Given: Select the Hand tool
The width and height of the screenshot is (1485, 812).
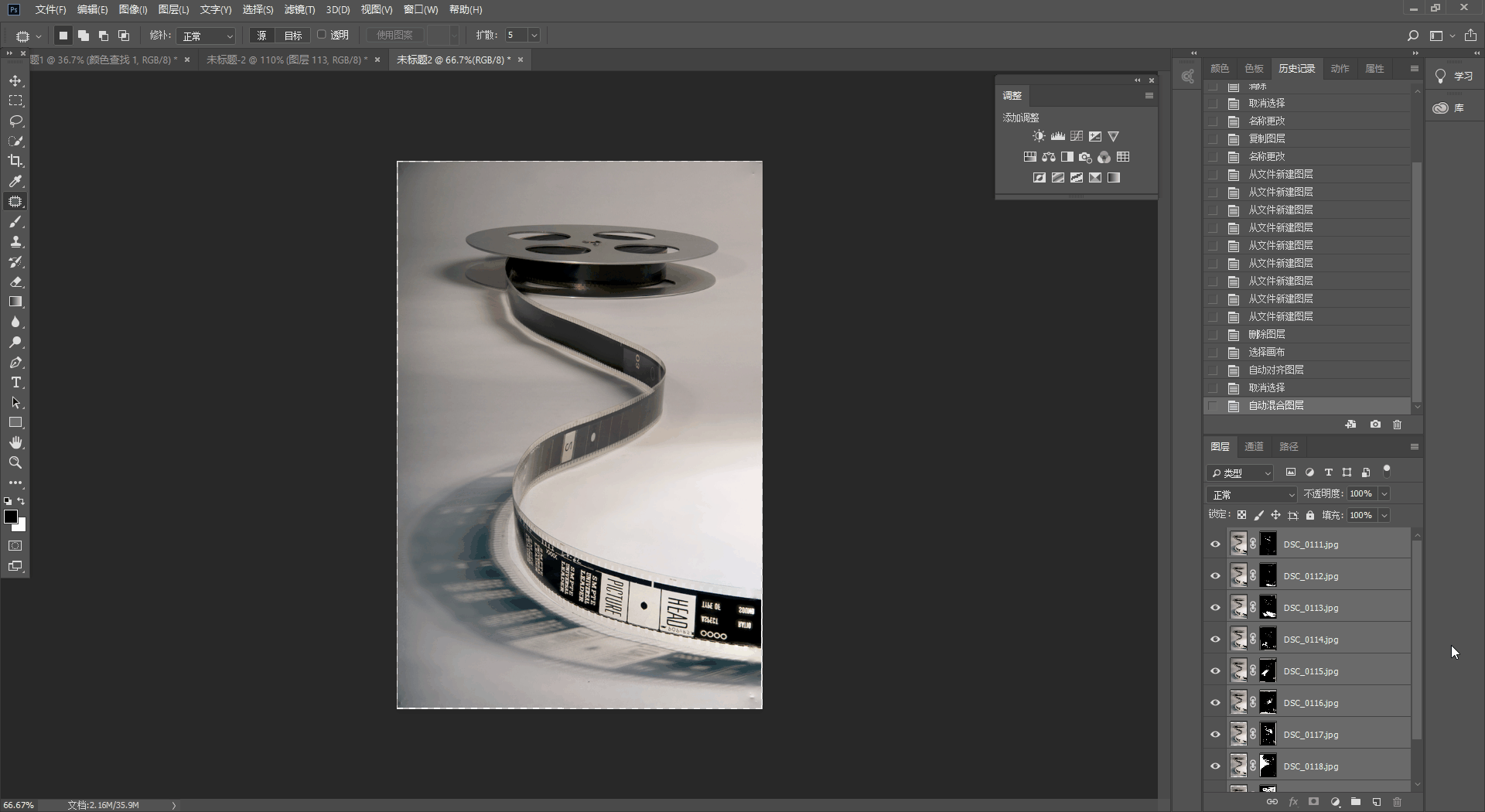Looking at the screenshot, I should click(15, 443).
